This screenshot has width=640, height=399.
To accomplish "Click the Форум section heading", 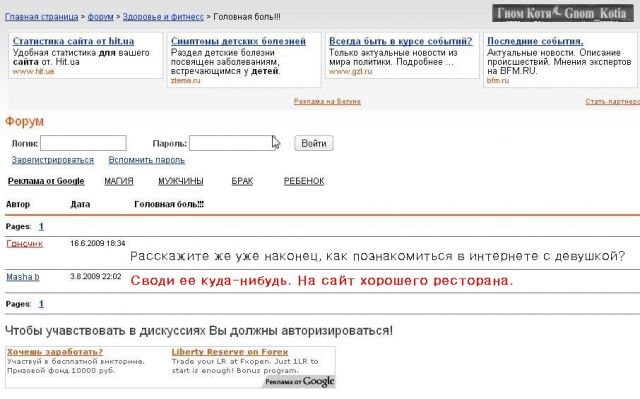I will (x=24, y=122).
